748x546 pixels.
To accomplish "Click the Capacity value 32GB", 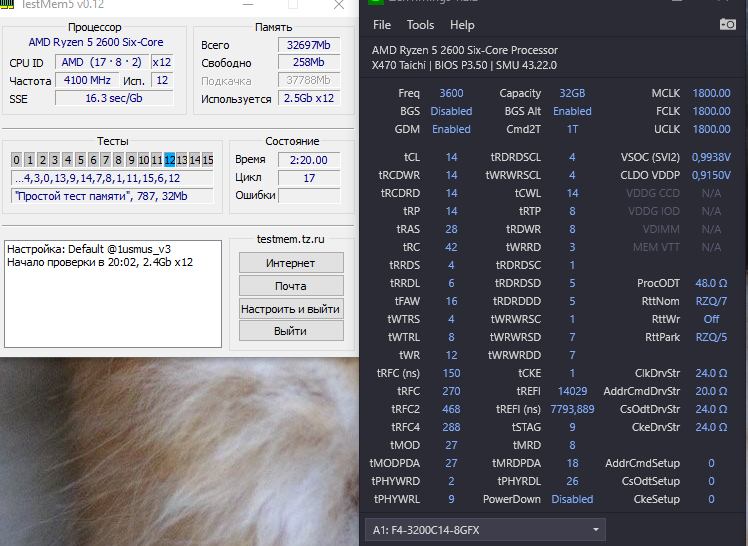I will click(x=572, y=93).
